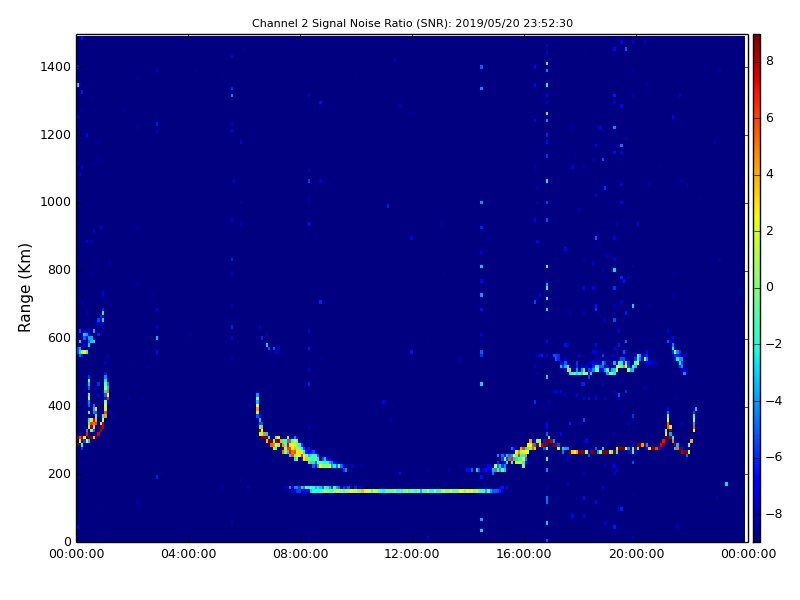
Task: Click the 600 range tick label
Action: coord(59,338)
